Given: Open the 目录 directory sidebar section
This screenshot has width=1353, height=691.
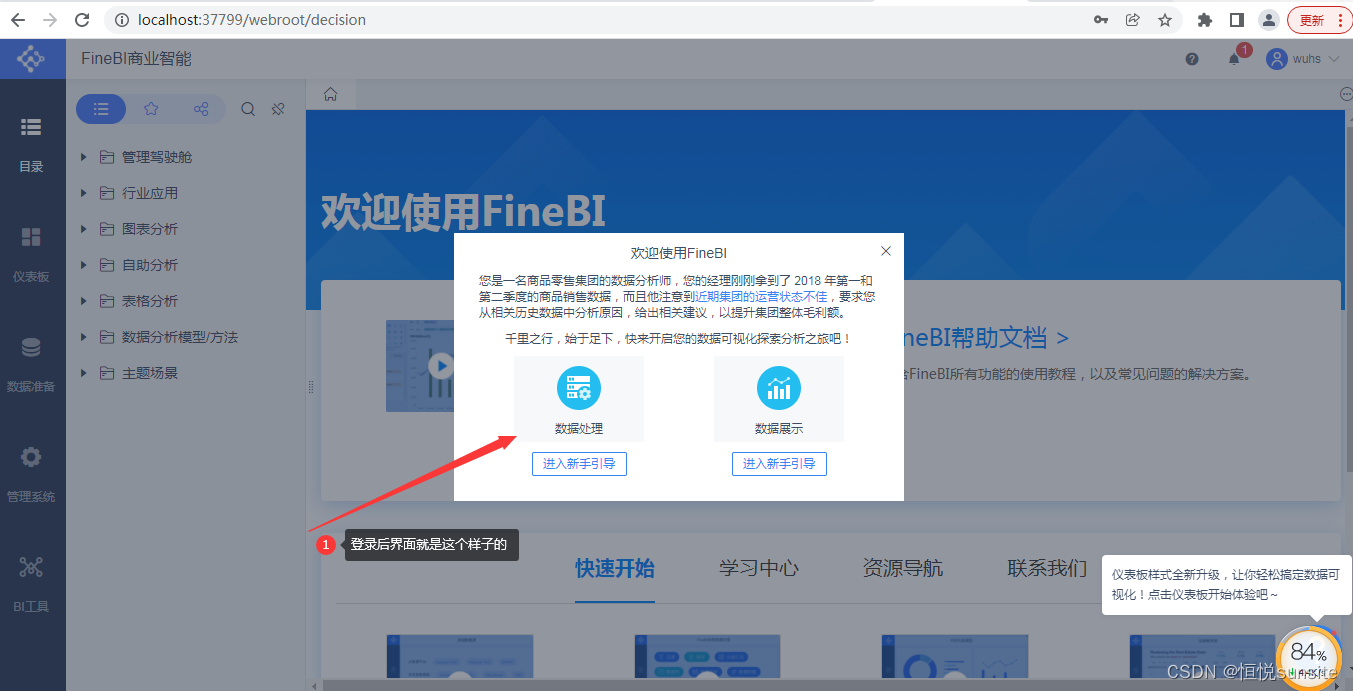Looking at the screenshot, I should coord(32,145).
